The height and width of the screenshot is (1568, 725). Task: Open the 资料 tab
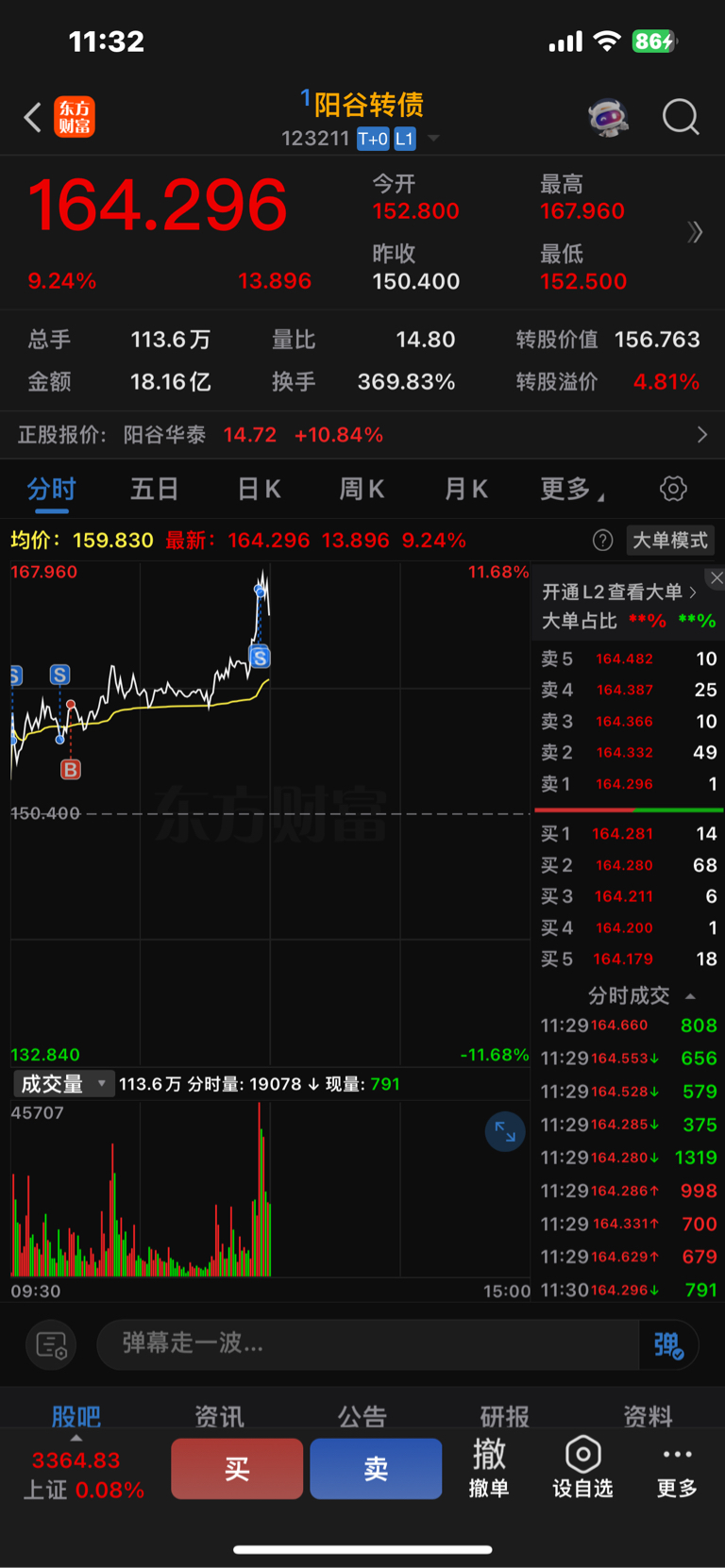[x=648, y=1415]
